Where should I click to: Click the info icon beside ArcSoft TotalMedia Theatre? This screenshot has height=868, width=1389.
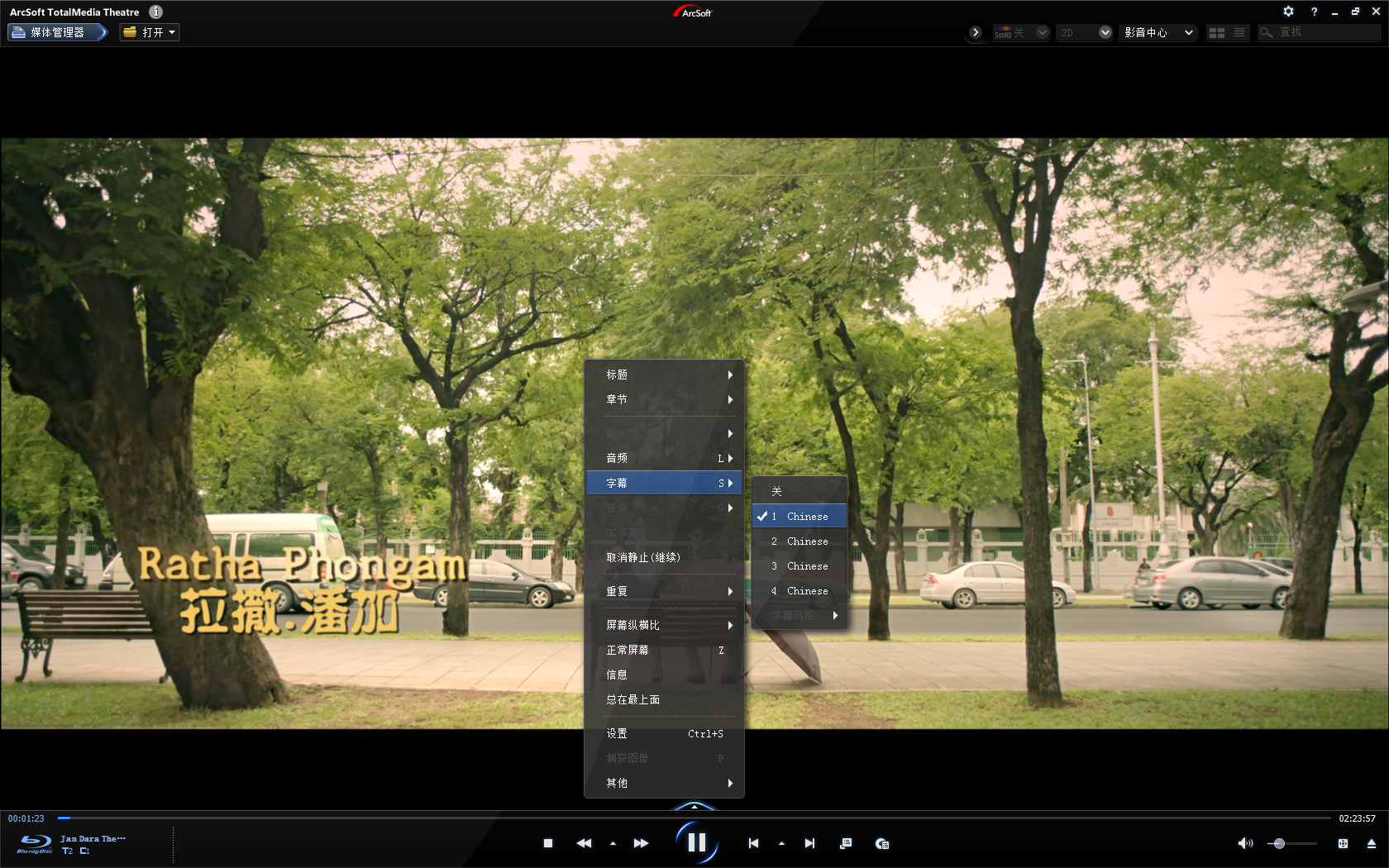(155, 12)
